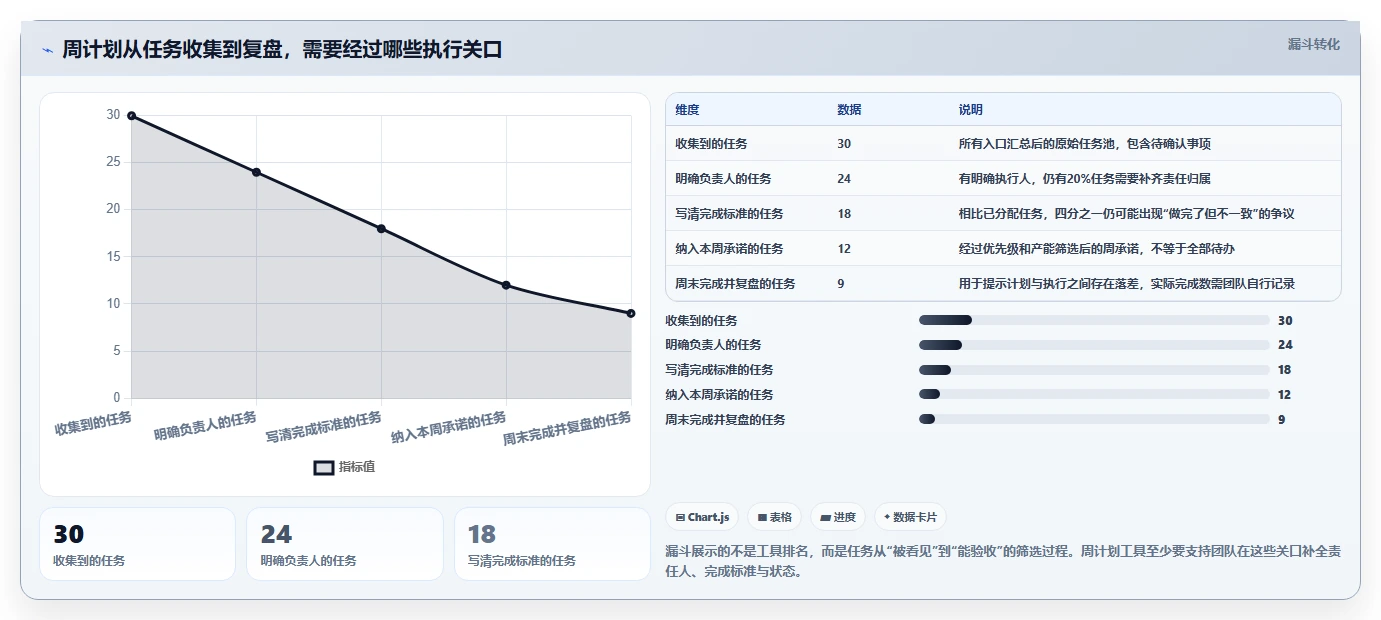Click value 30 in the table 数据 column
Screen dimensions: 1381x620
pos(844,144)
